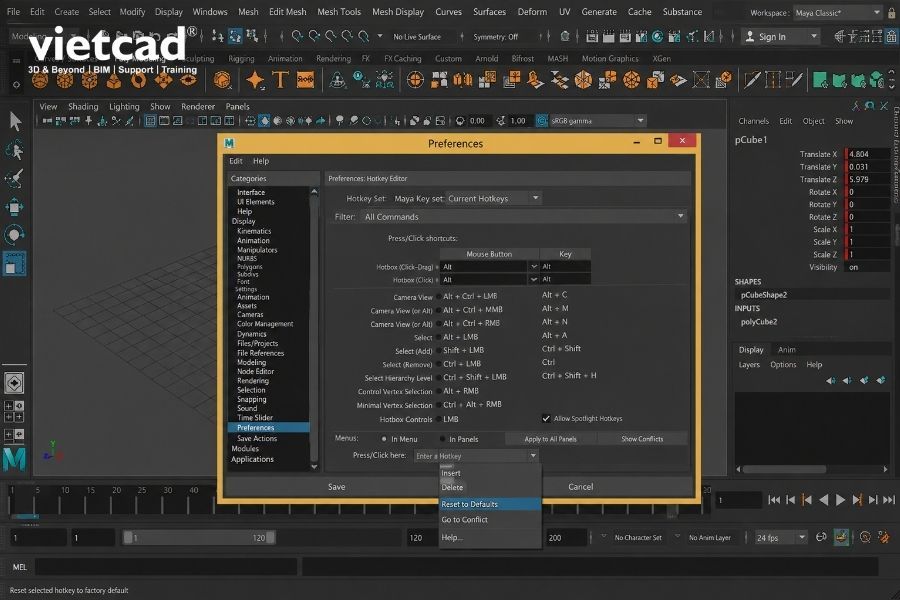Play the animation forwards
Image resolution: width=900 pixels, height=600 pixels.
coord(840,500)
